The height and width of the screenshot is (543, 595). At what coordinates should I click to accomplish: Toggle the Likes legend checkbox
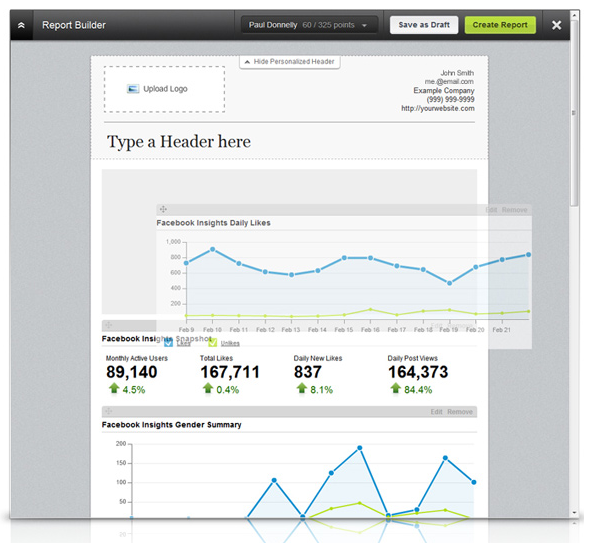coord(168,343)
